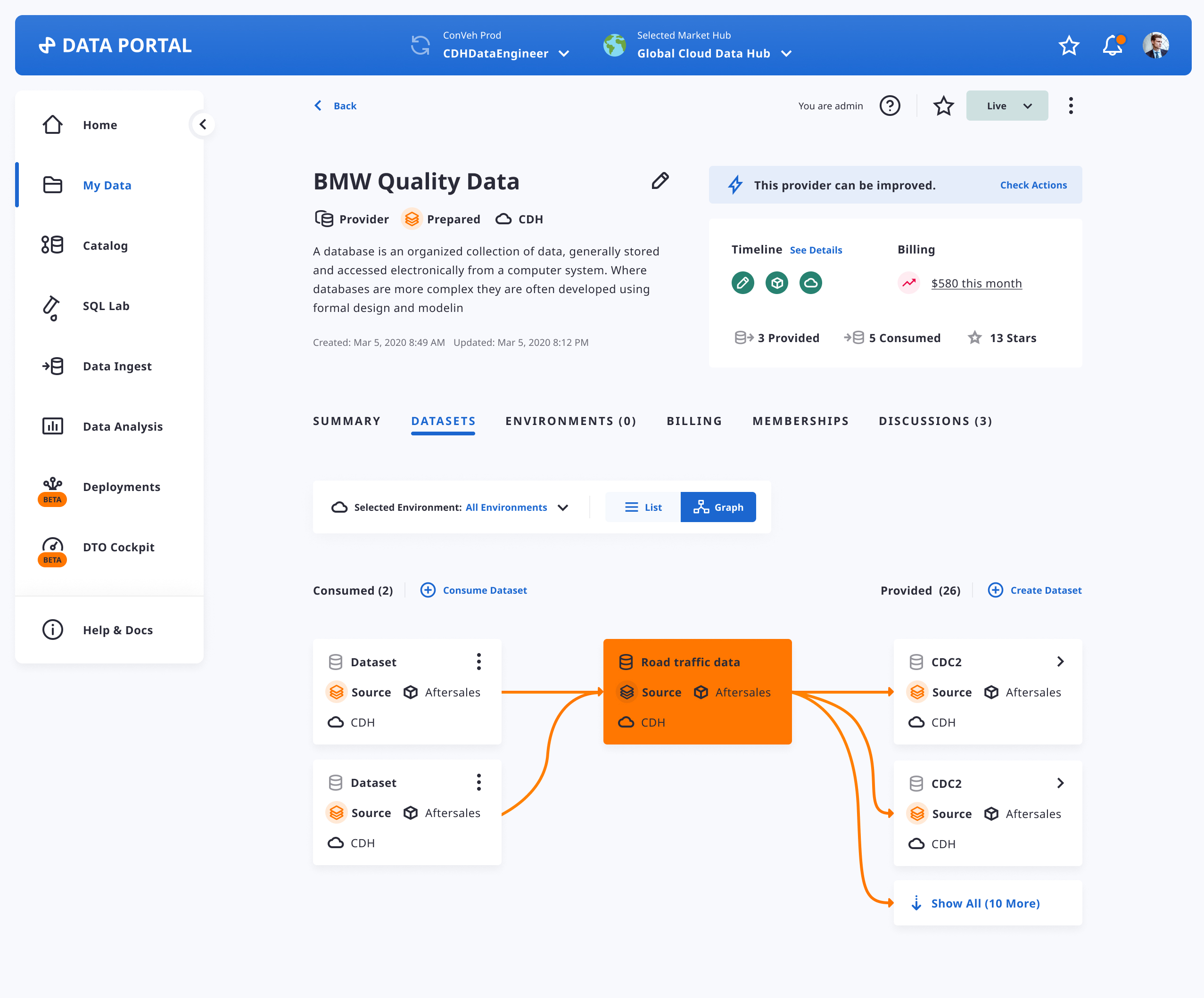Select the orange Road traffic data node
The image size is (1204, 998).
(x=697, y=692)
